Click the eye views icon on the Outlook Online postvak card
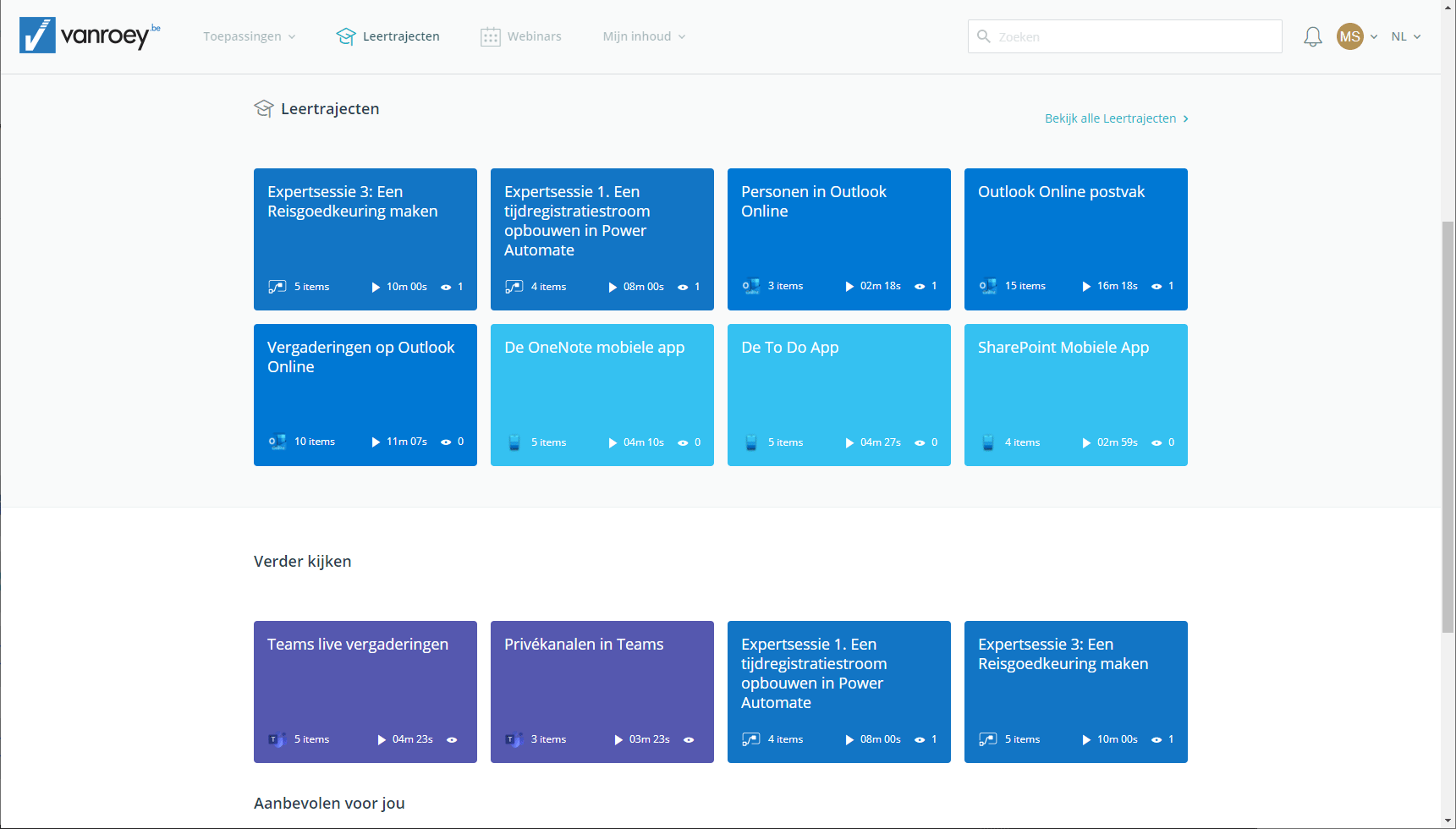This screenshot has width=1456, height=829. click(x=1157, y=287)
